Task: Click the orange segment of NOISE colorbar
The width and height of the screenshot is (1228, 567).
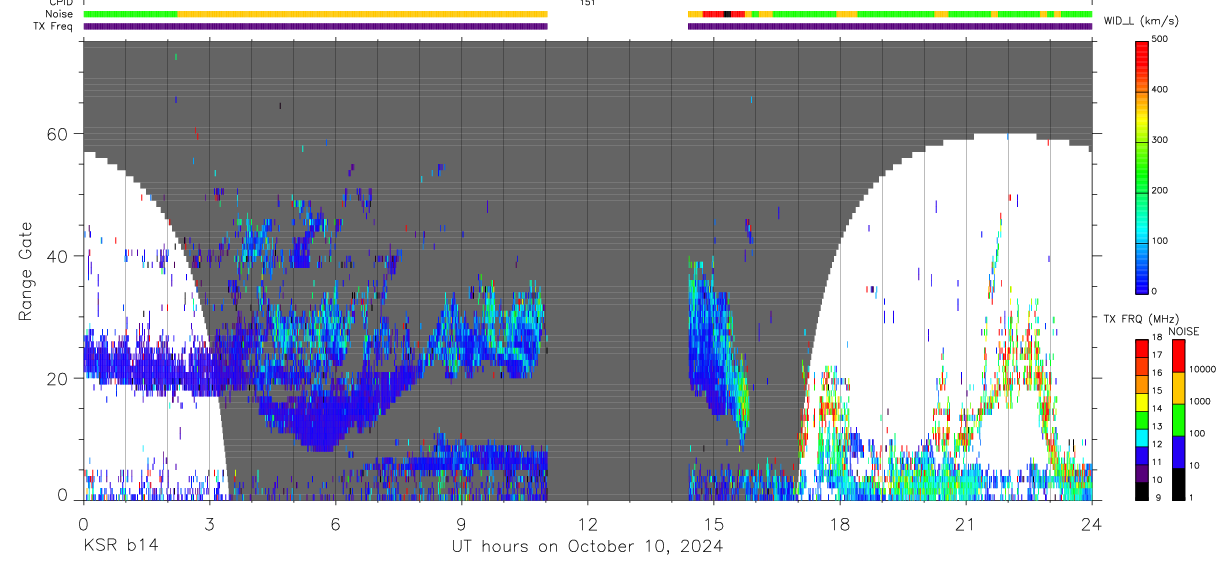Action: pos(1178,387)
